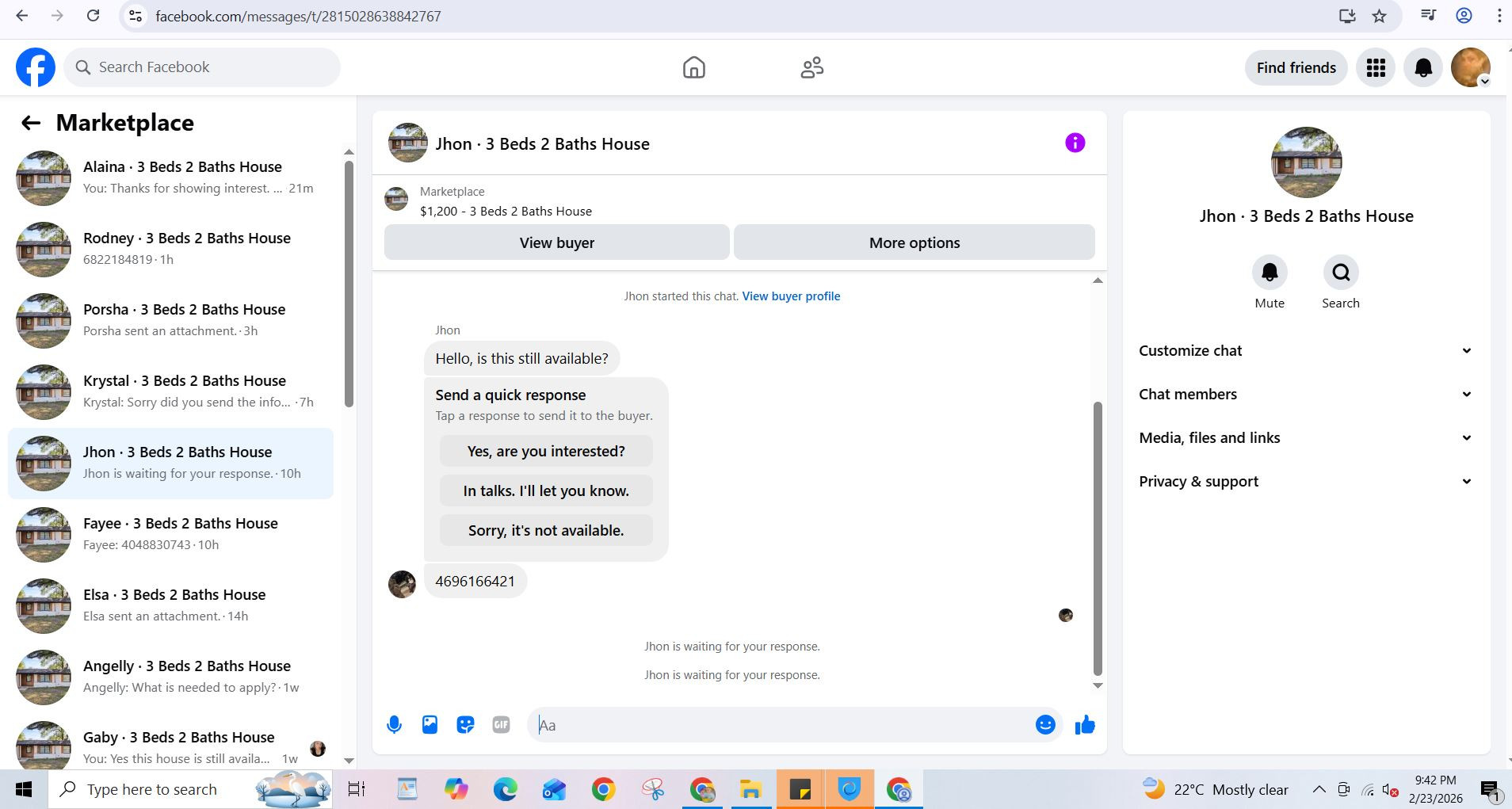Click the browser address bar URL
The image size is (1512, 809).
tap(298, 16)
